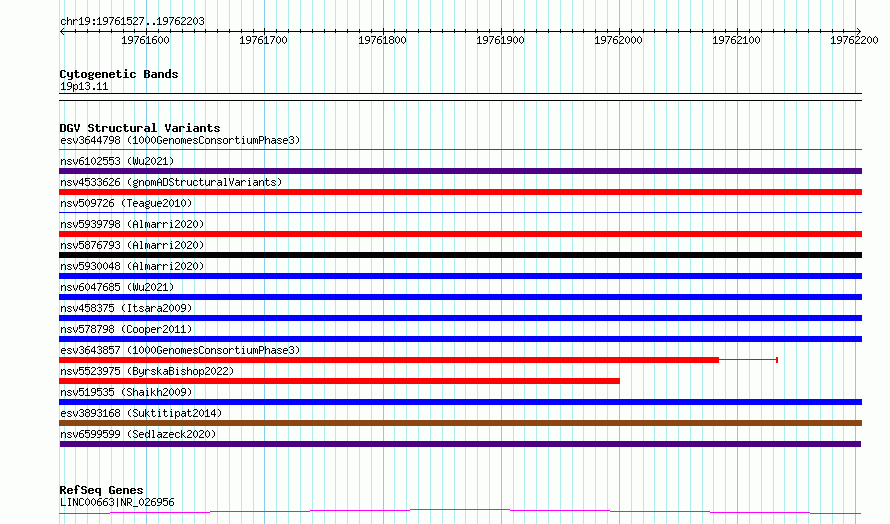The height and width of the screenshot is (524, 890).
Task: Open variant esv3644798 (1000GenomesConsortiumPhase3)
Action: pyautogui.click(x=180, y=140)
